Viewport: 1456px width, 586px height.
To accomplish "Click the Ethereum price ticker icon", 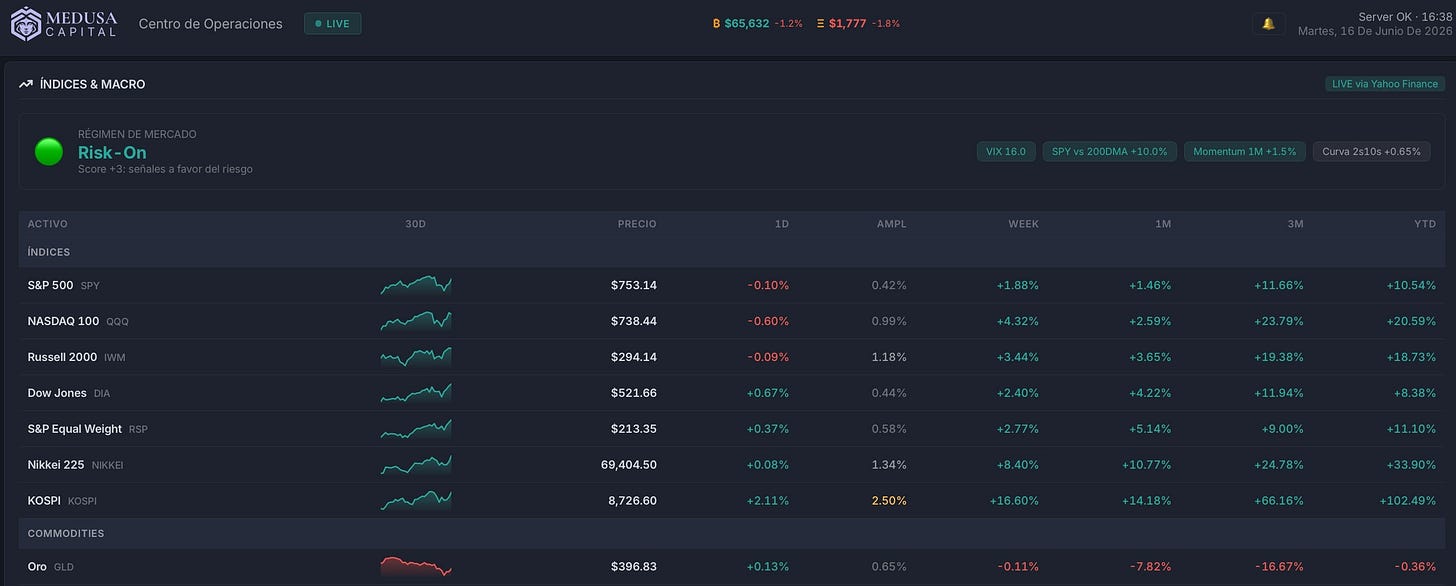I will [821, 23].
